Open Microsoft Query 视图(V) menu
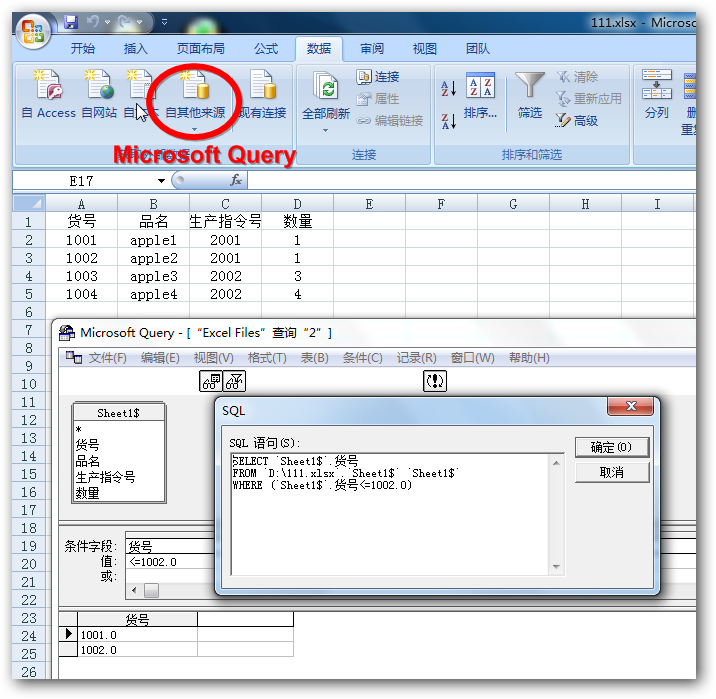 coord(213,358)
